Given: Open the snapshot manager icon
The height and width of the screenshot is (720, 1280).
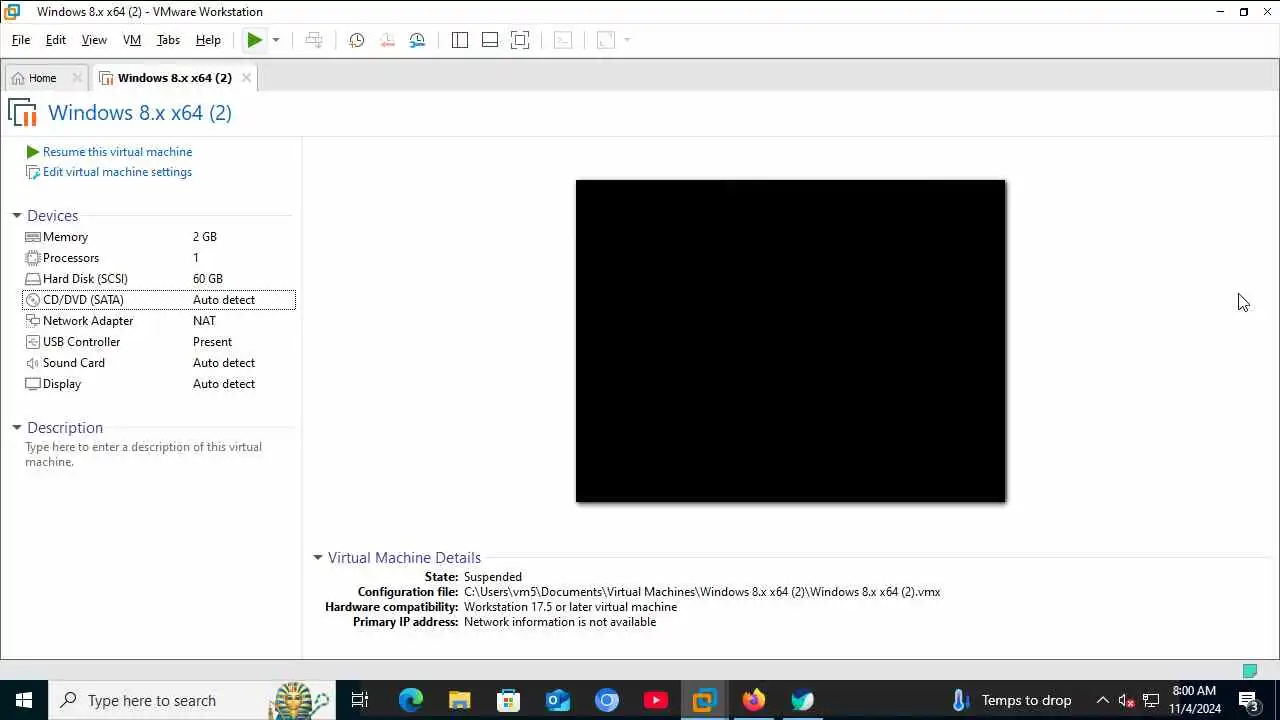Looking at the screenshot, I should (x=418, y=40).
